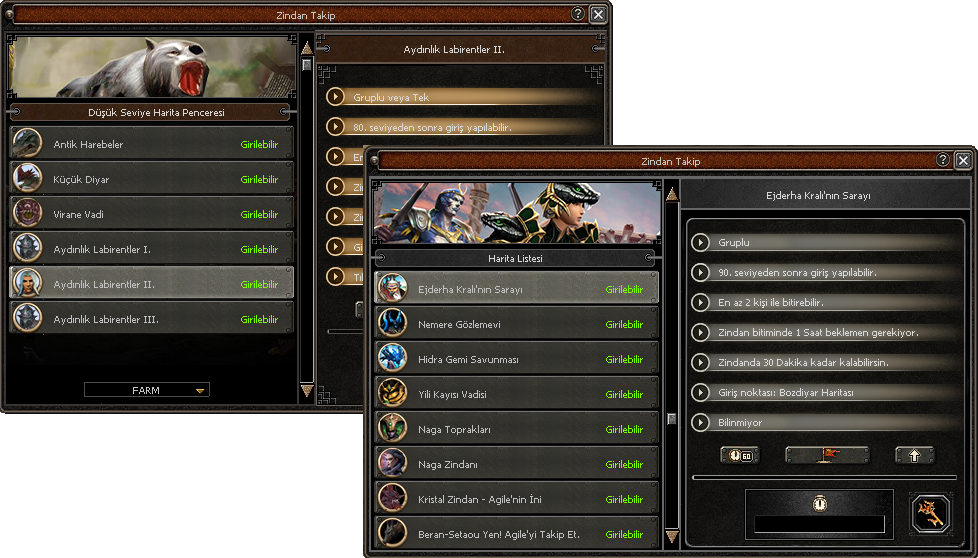978x558 pixels.
Task: Click the dungeon list scrollbar handle
Action: 672,419
